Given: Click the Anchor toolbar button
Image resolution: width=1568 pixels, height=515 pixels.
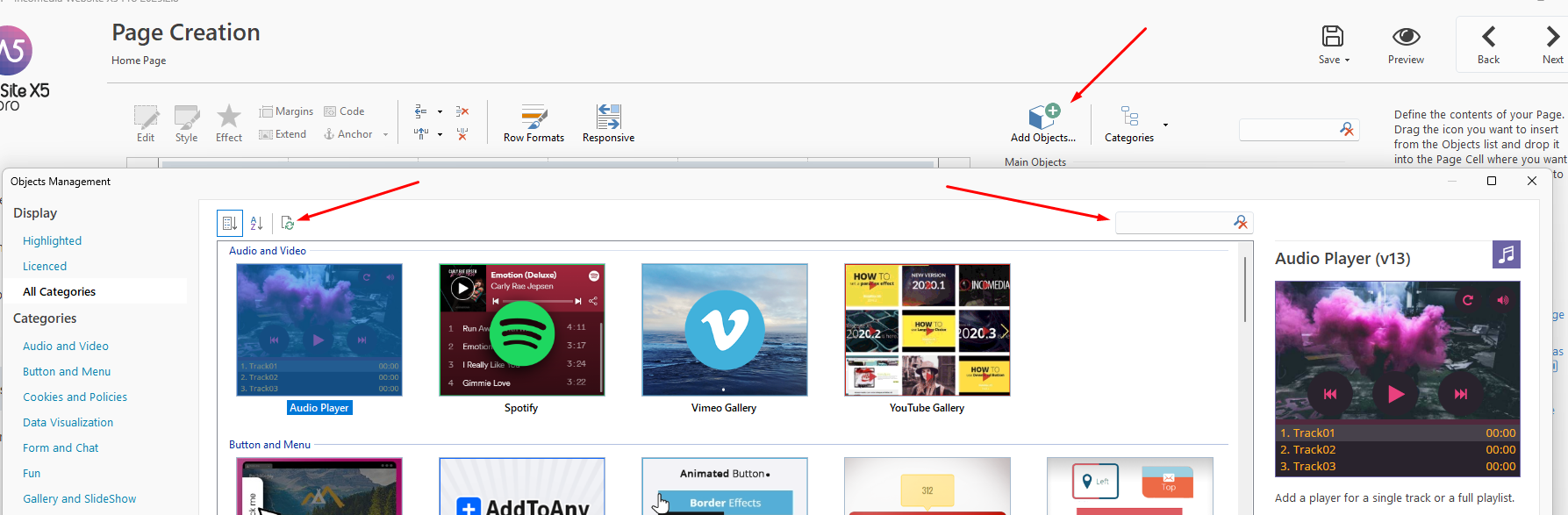Looking at the screenshot, I should click(348, 134).
